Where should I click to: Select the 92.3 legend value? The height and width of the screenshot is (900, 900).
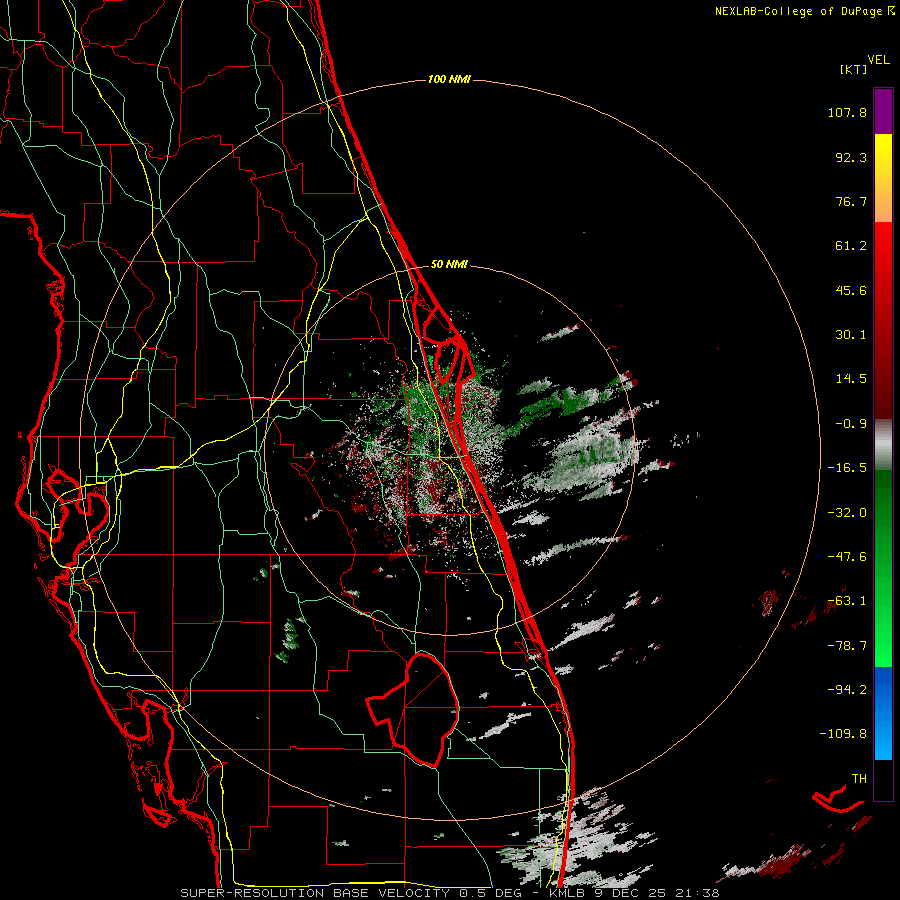pos(851,157)
